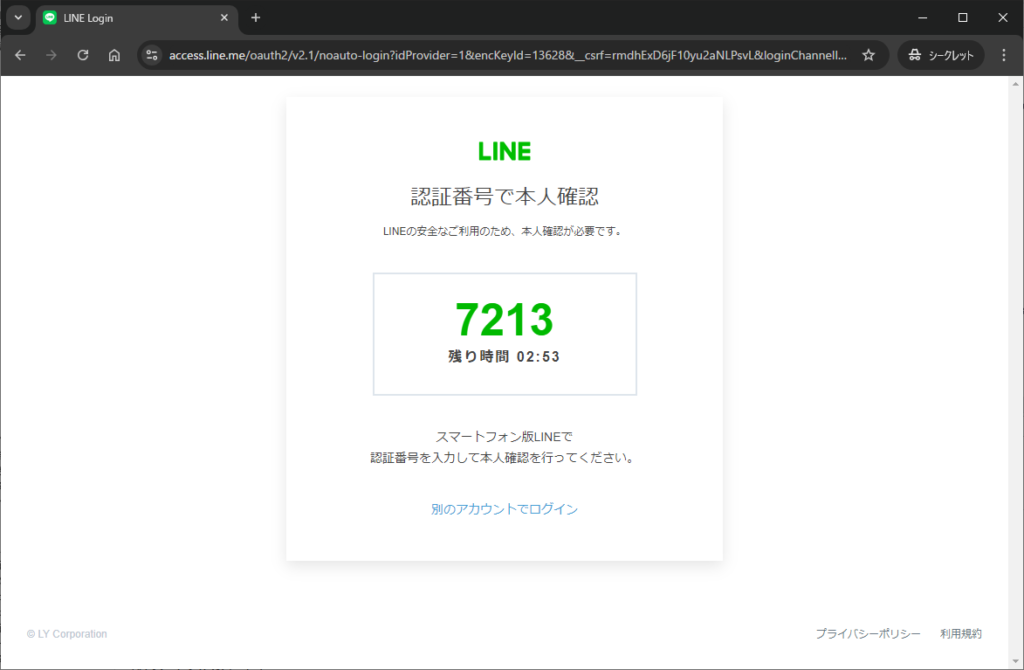Screen dimensions: 1024x670
Task: Open the プライバシーポリシー footer link
Action: (x=867, y=634)
